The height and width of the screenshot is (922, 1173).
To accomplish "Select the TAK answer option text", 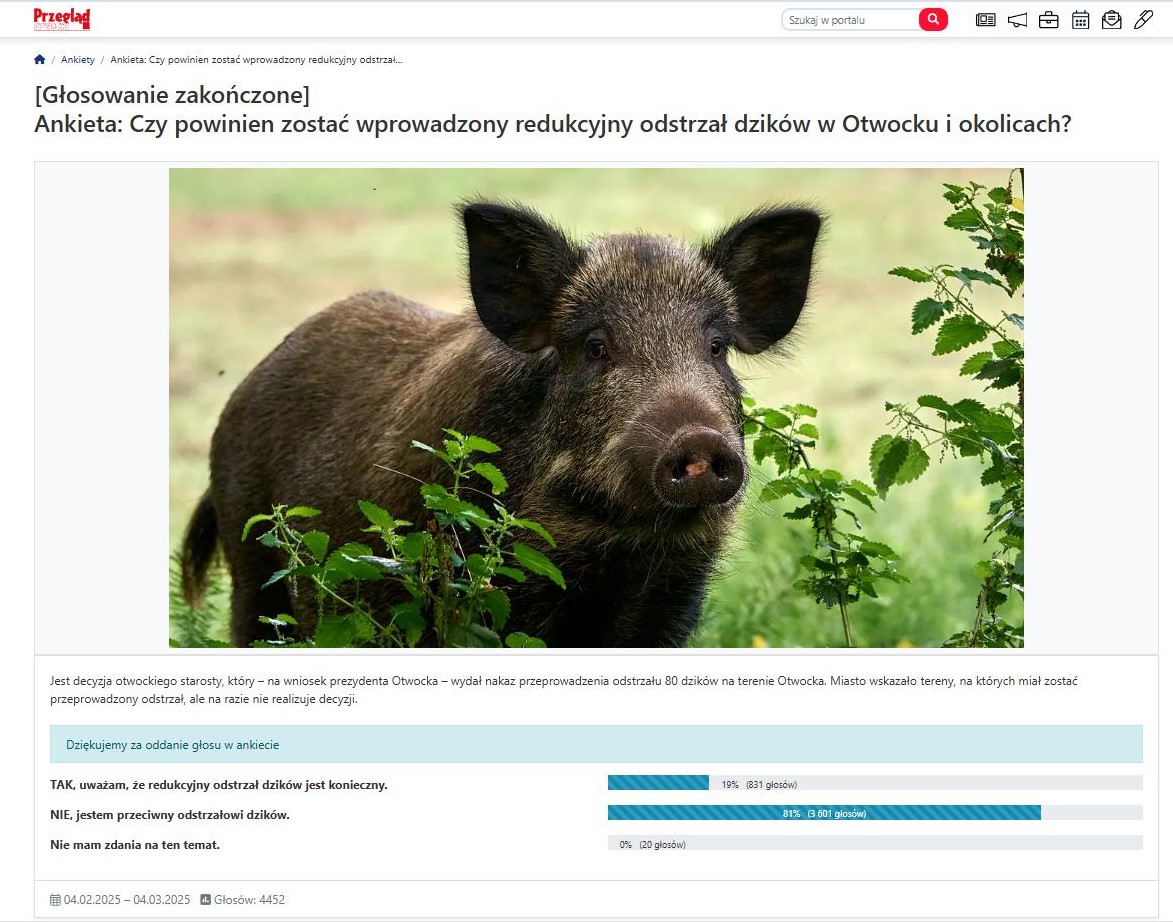I will [218, 785].
